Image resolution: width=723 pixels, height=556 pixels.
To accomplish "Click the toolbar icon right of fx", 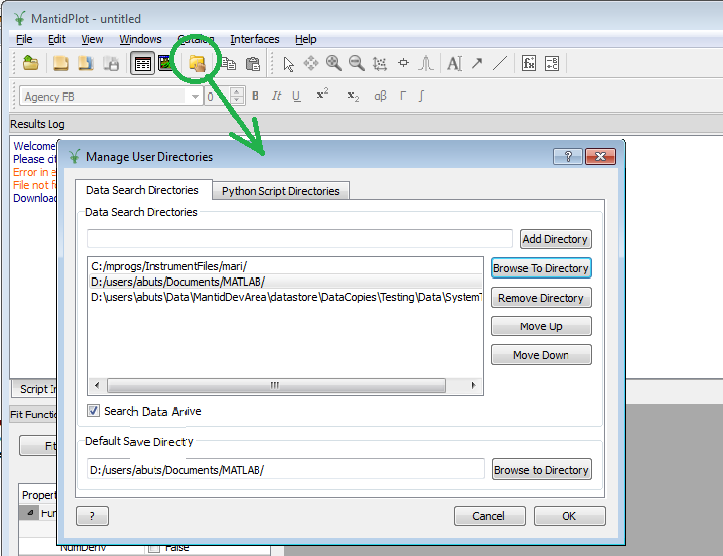I will tap(552, 63).
